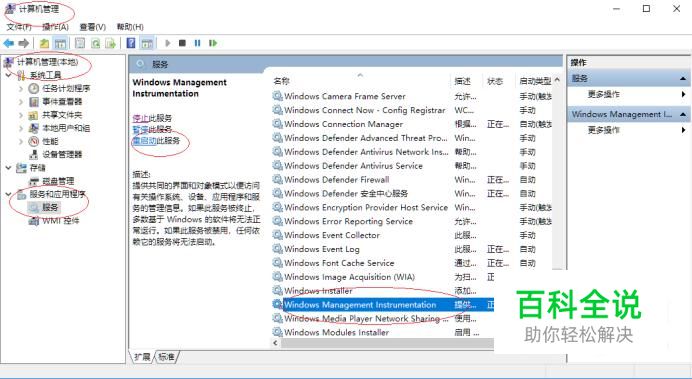Screen dimensions: 692x379
Task: Expand the 任务计划程序 node
Action: coord(21,89)
